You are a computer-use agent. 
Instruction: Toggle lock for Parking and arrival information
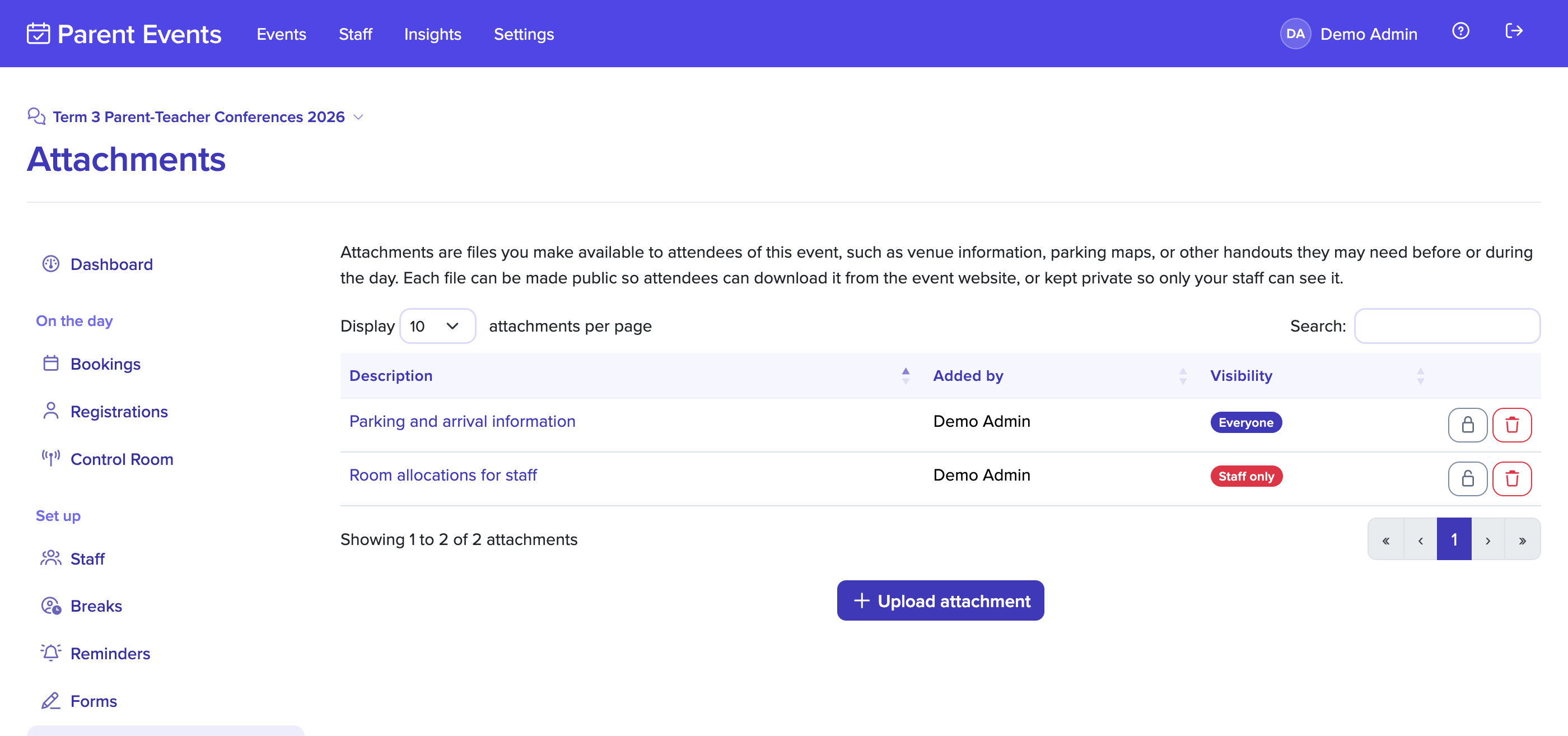pyautogui.click(x=1467, y=425)
